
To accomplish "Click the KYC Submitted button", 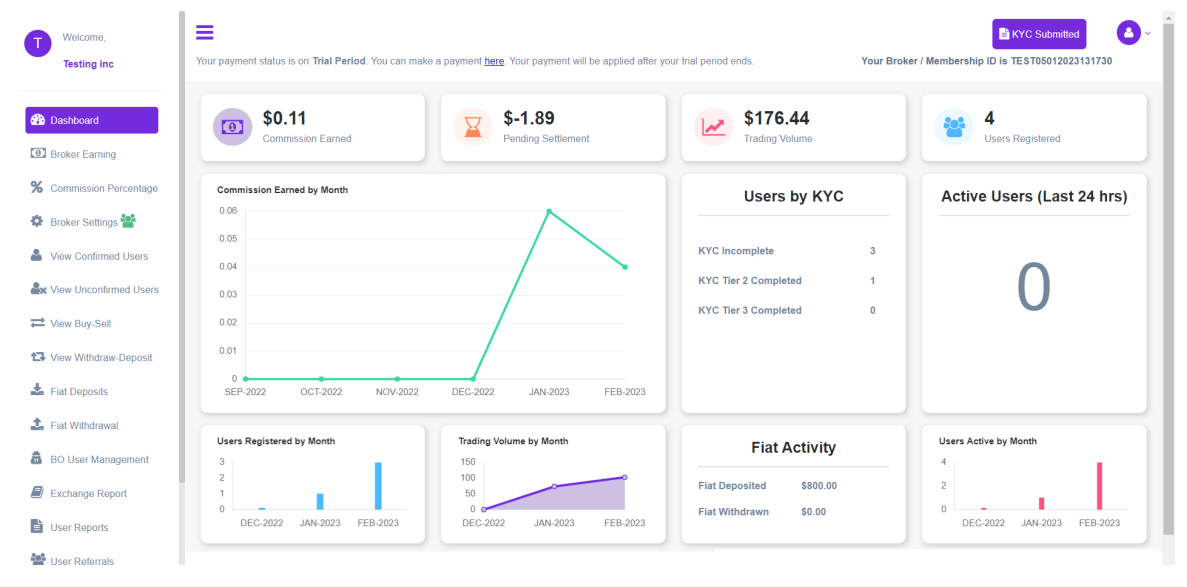I will click(x=1039, y=34).
